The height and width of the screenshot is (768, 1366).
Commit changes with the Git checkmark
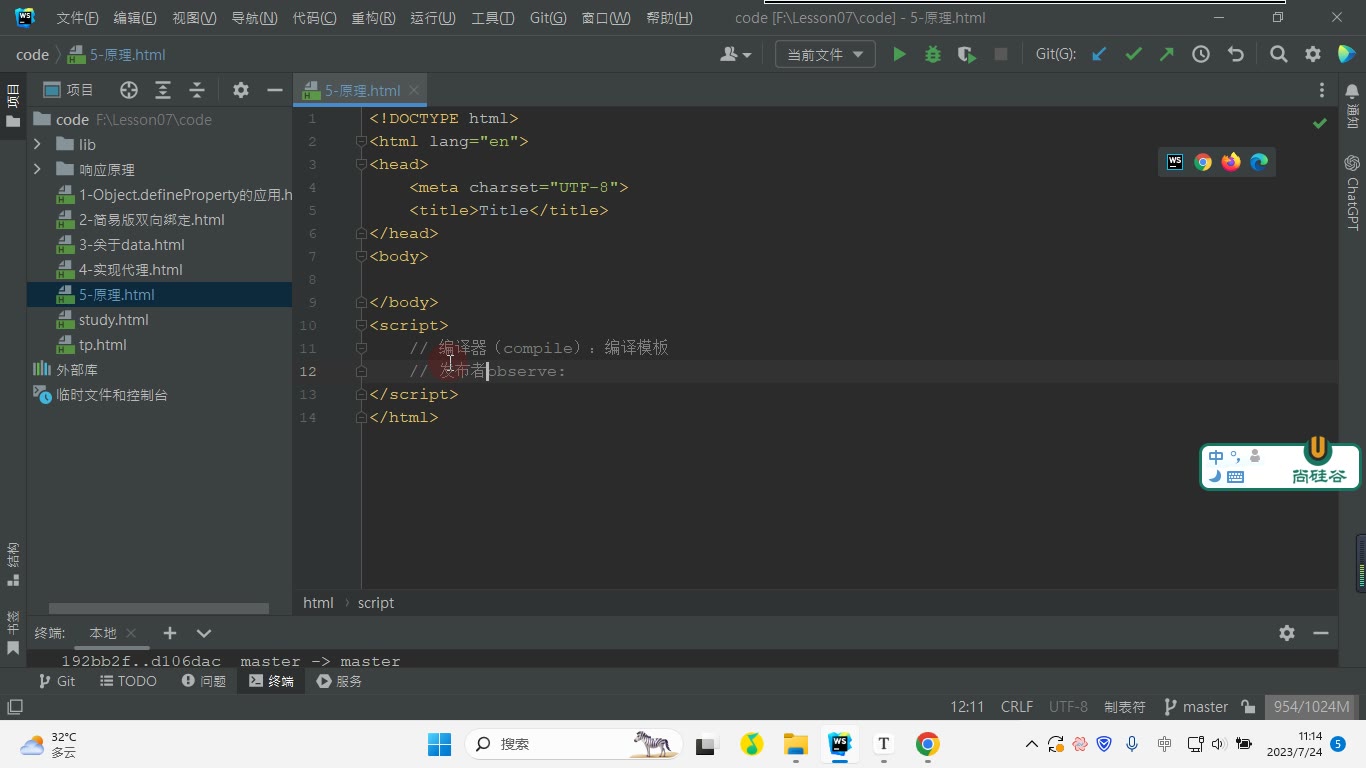coord(1133,55)
